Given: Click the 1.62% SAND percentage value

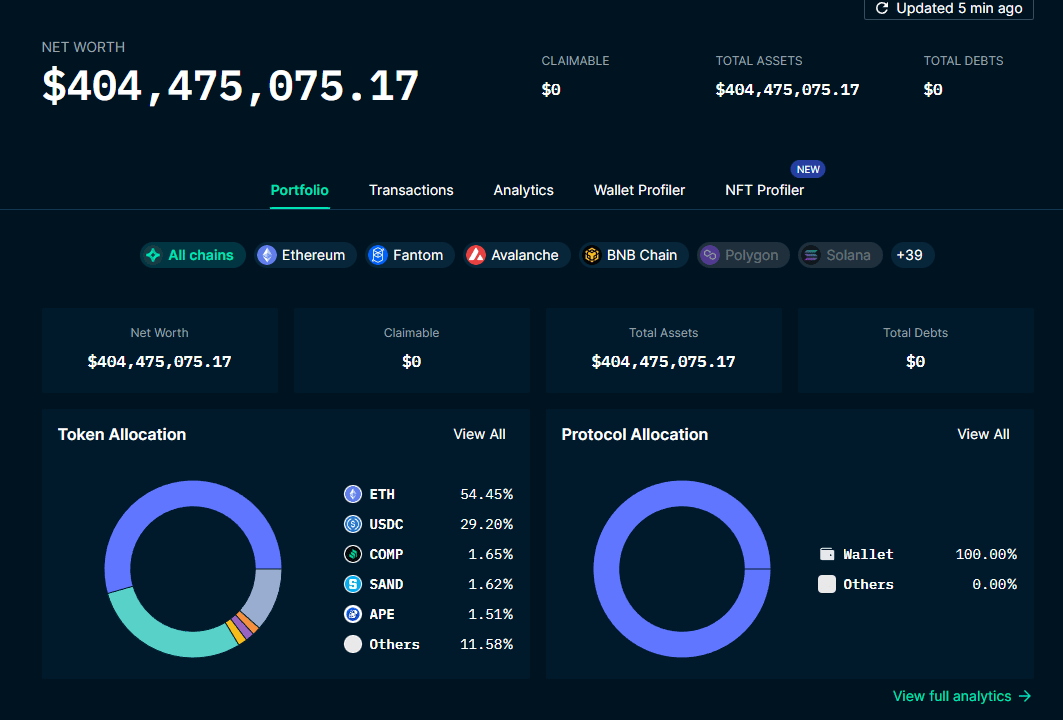Looking at the screenshot, I should pos(491,584).
